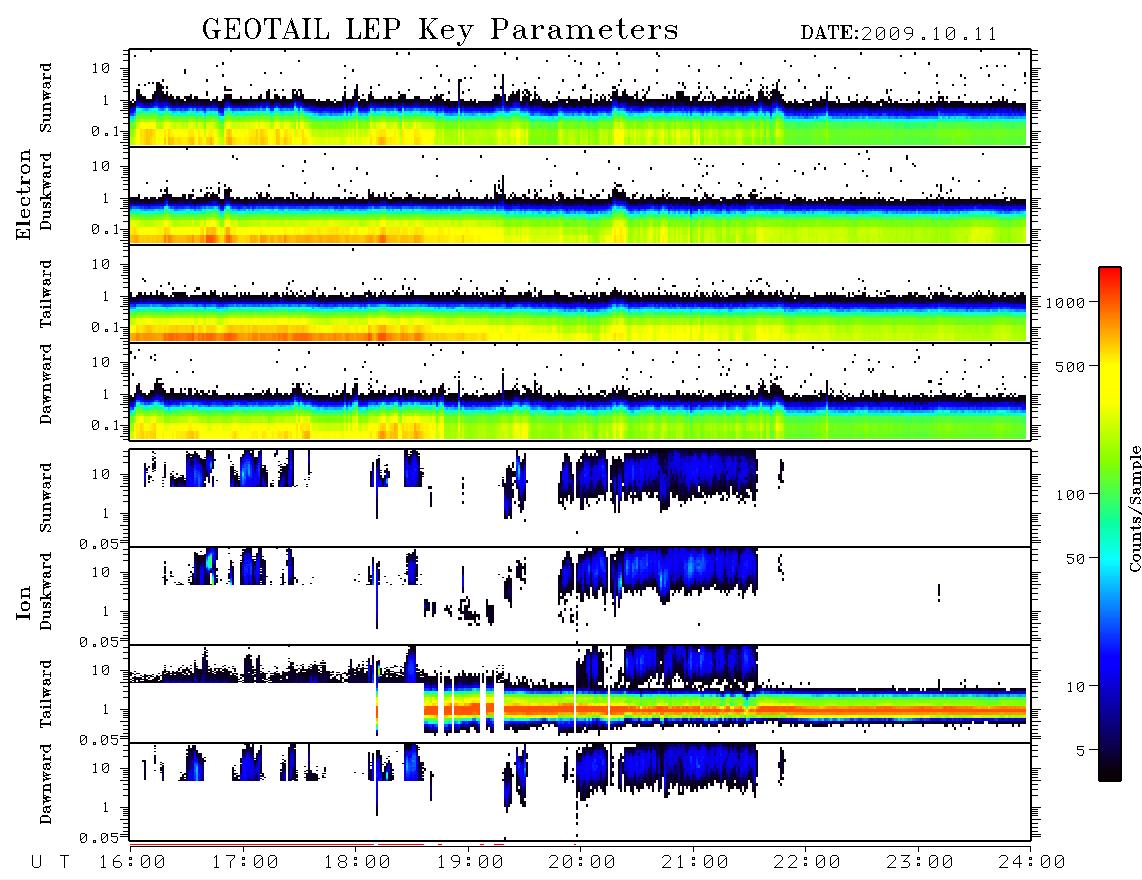
Task: Select the 18:00 time axis label
Action: click(358, 863)
